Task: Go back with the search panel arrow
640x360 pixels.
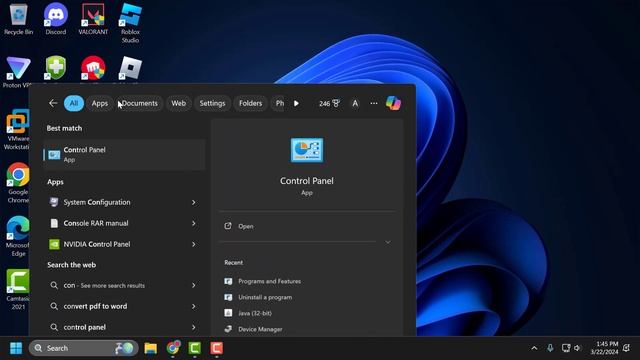Action: 53,103
